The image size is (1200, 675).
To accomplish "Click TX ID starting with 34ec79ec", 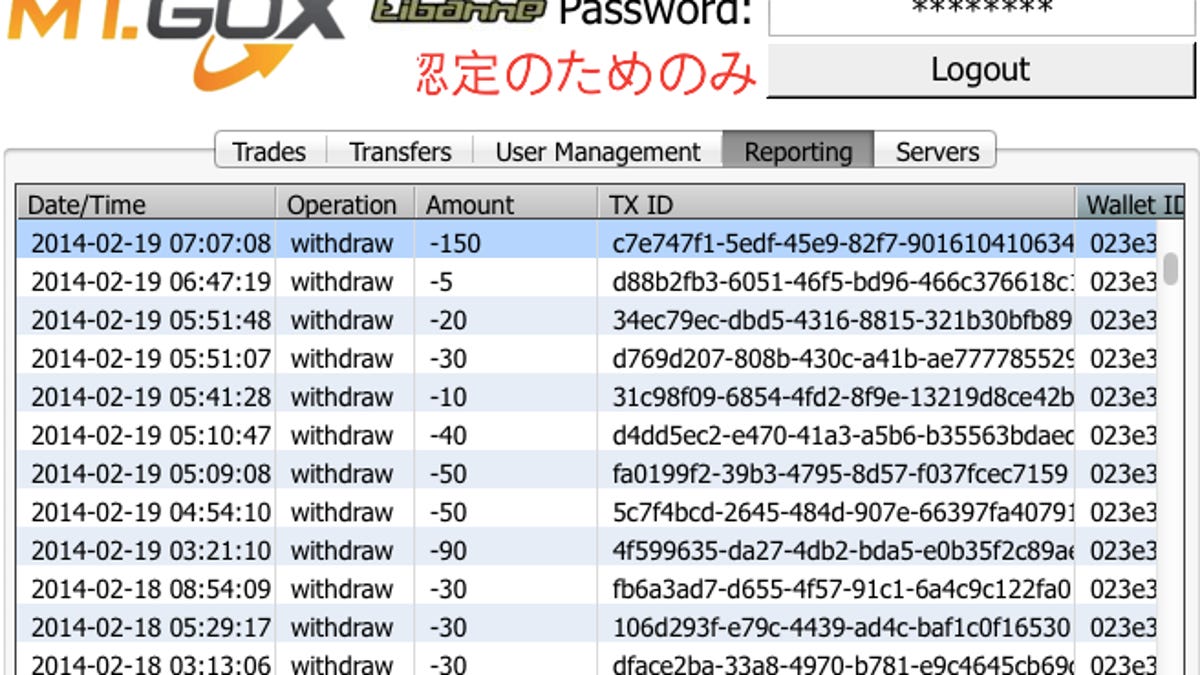I will point(841,321).
